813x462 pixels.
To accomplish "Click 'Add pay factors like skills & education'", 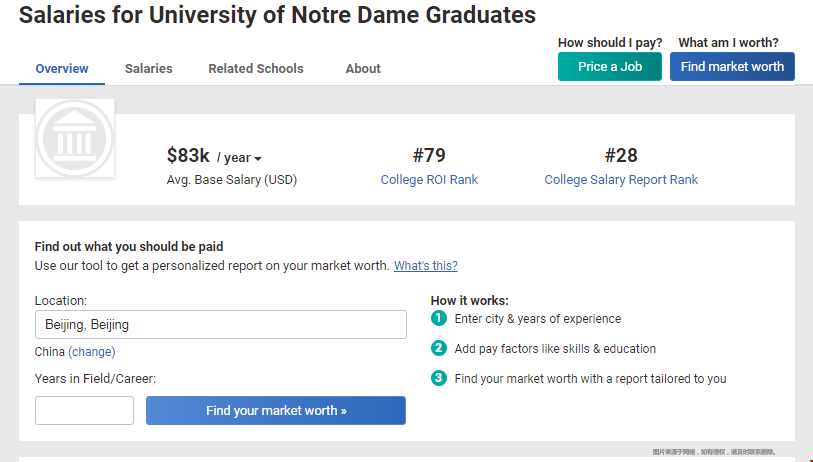I will (x=555, y=349).
